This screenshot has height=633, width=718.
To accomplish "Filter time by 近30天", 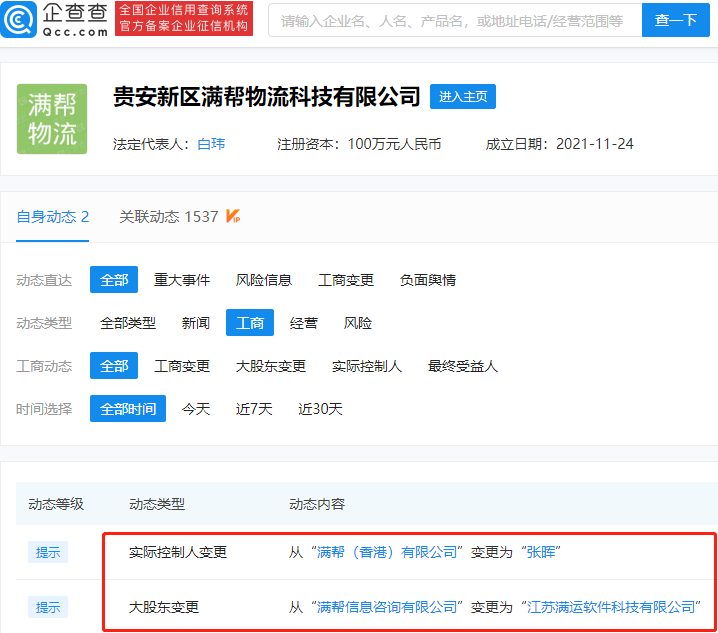I will click(x=320, y=409).
